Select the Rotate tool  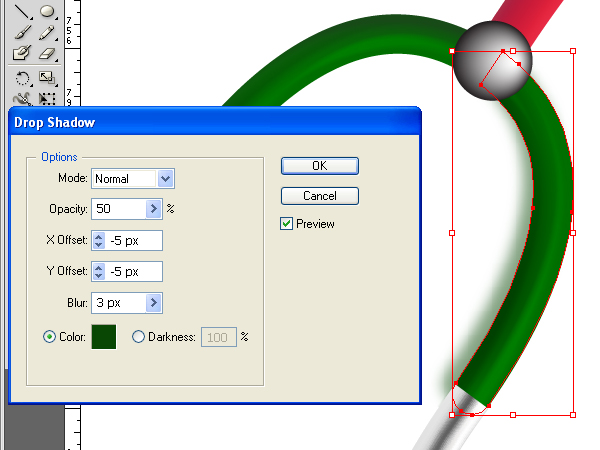(22, 78)
